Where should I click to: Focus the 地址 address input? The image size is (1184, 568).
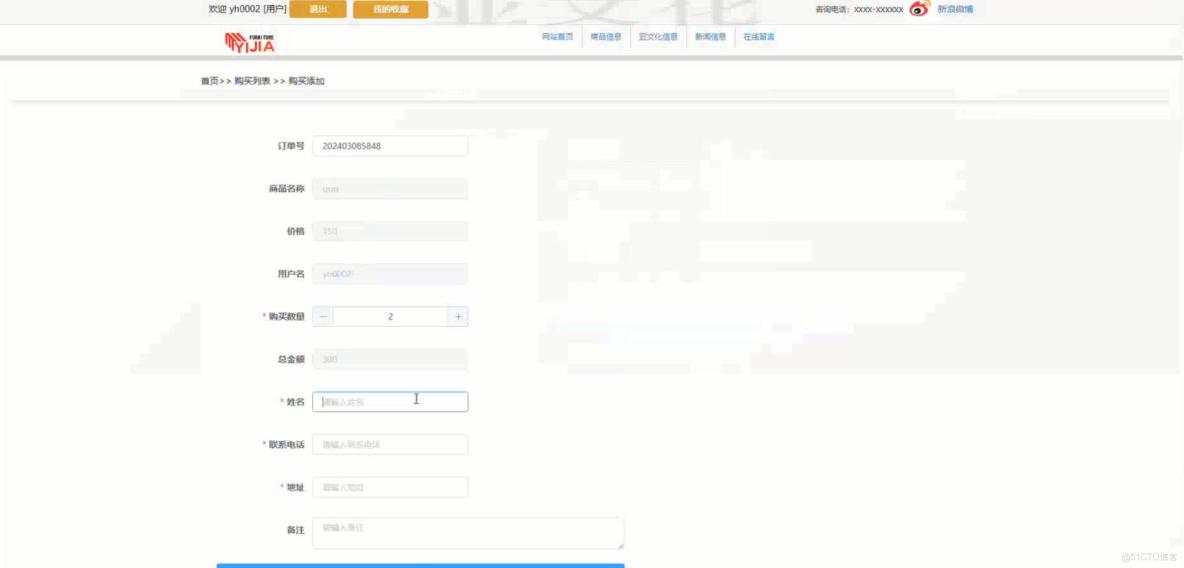pyautogui.click(x=390, y=487)
